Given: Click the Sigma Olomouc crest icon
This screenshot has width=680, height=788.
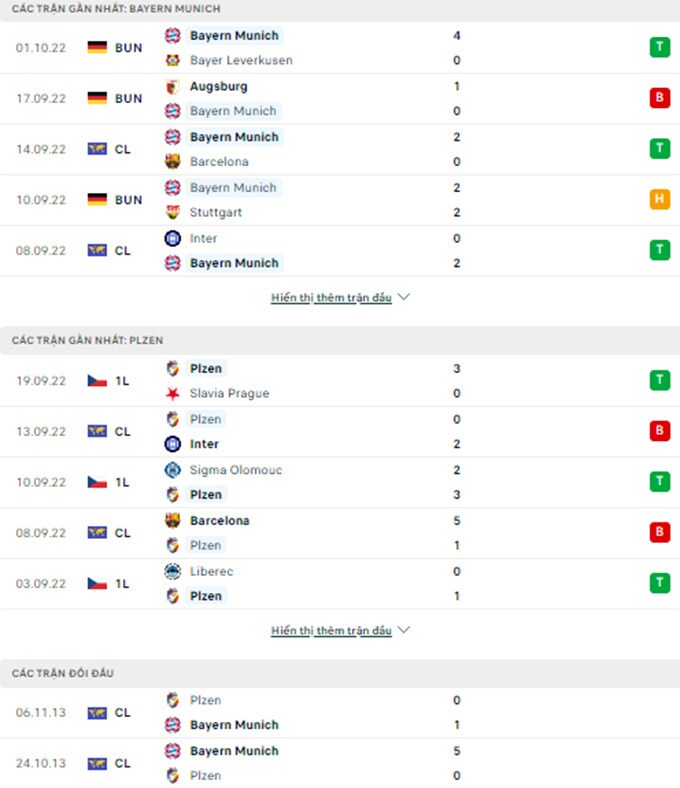Looking at the screenshot, I should coord(172,470).
